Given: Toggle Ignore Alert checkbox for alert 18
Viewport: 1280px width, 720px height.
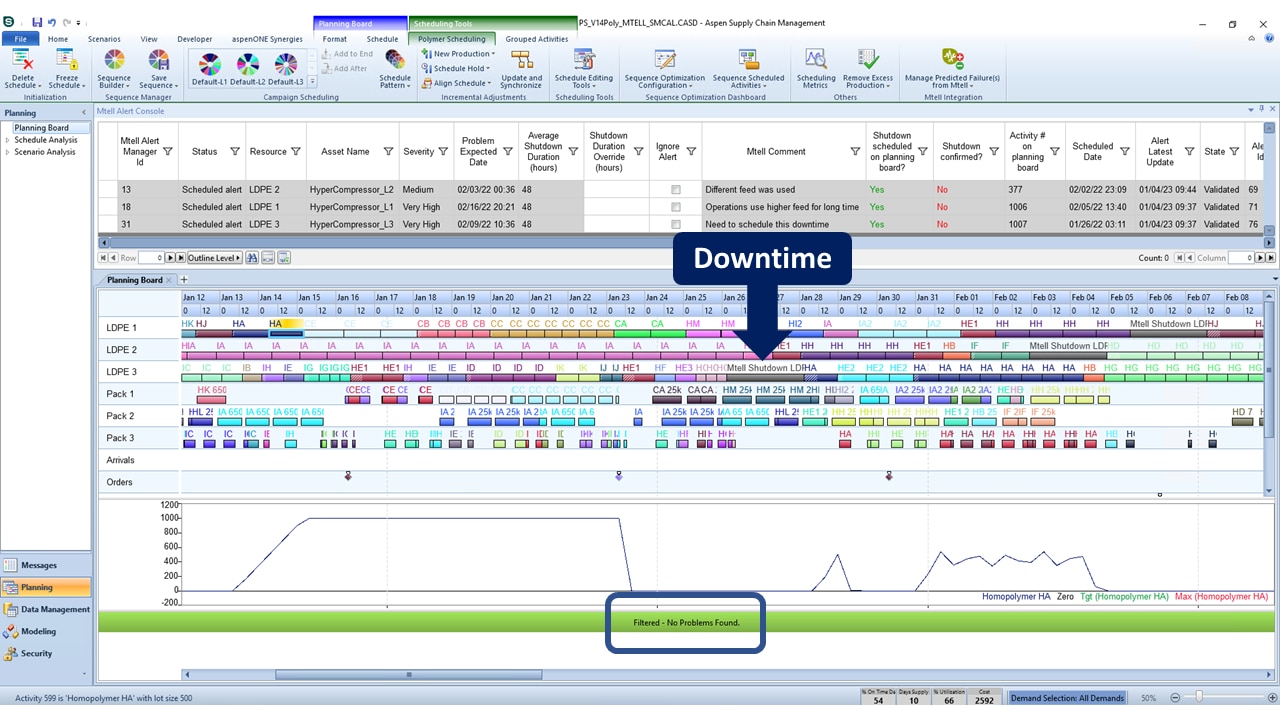Looking at the screenshot, I should click(x=676, y=207).
